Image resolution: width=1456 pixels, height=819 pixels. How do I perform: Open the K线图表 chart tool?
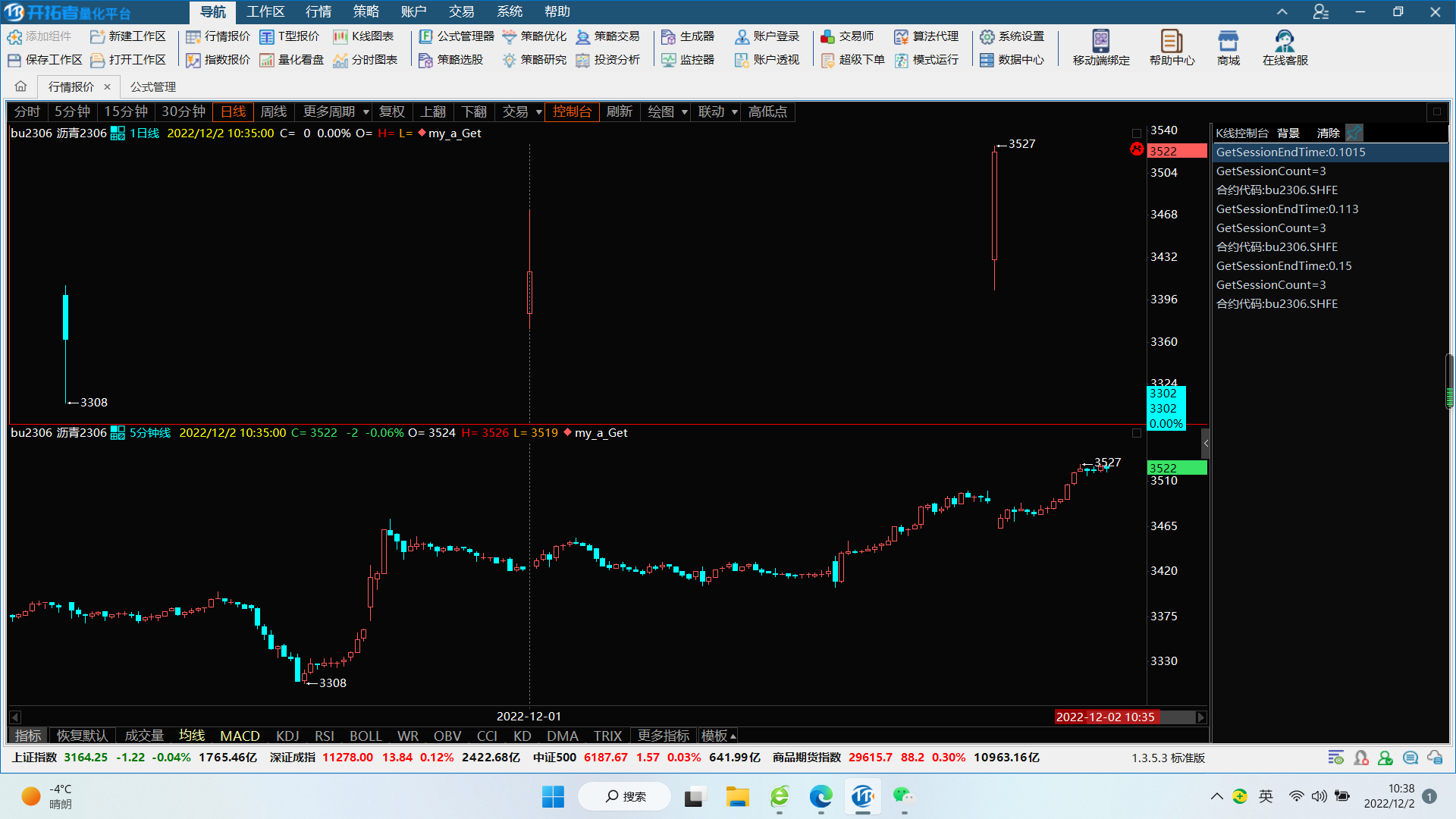(363, 36)
